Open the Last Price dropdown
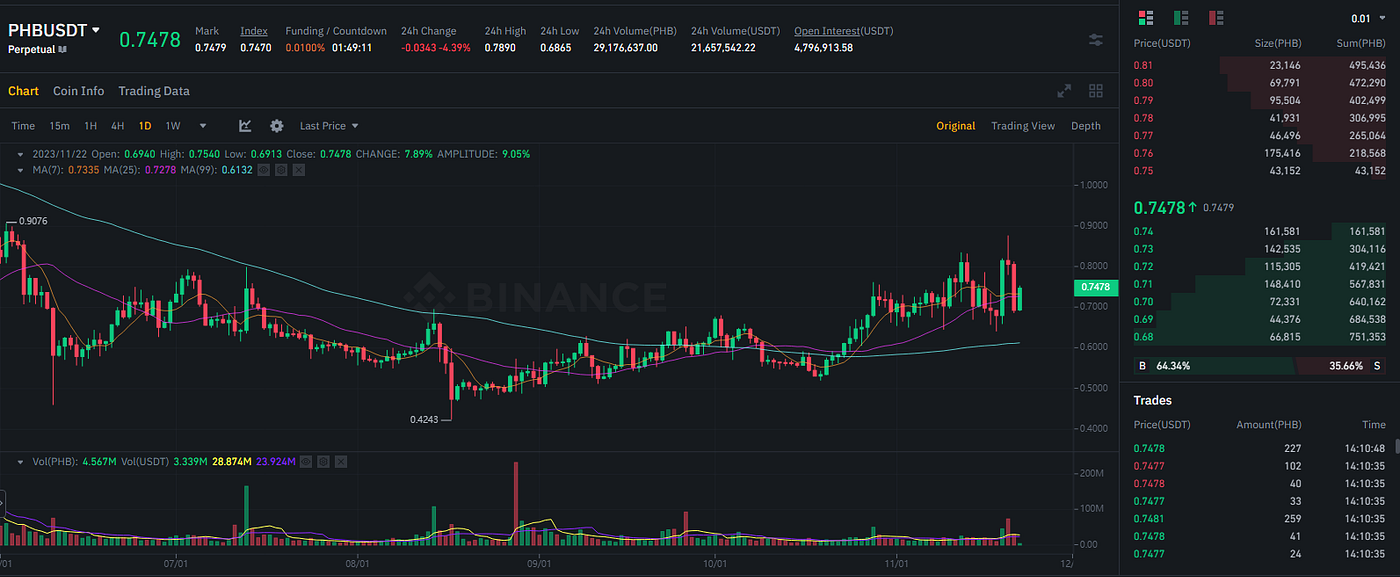The width and height of the screenshot is (1400, 577). coord(329,126)
